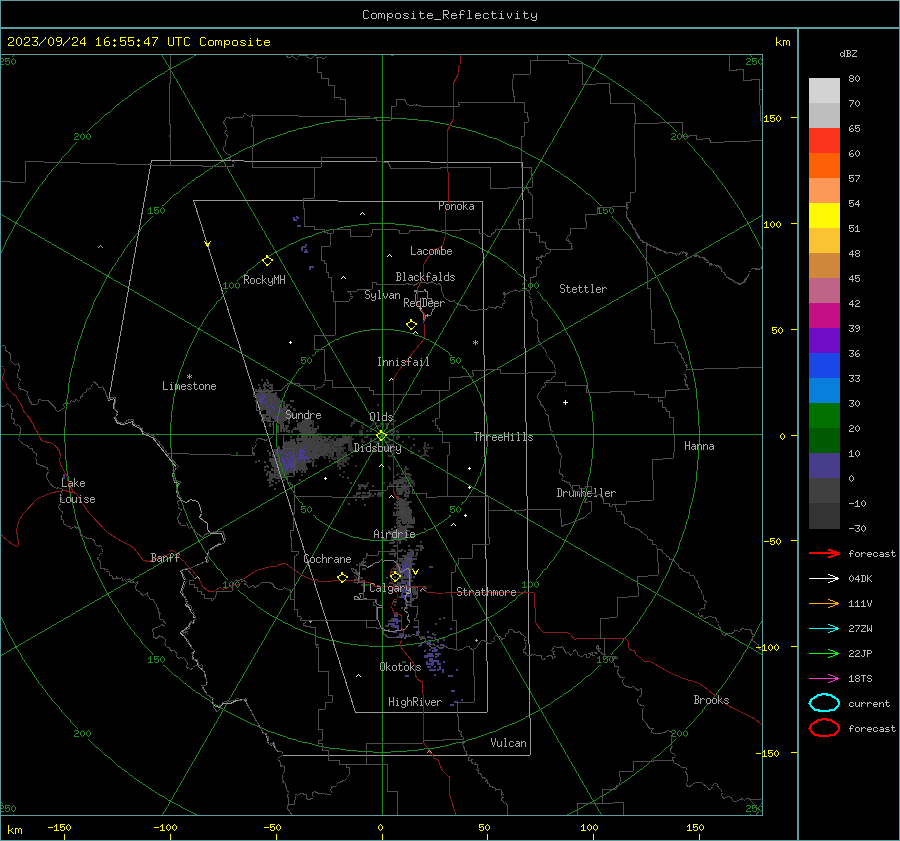
Task: Select the 65 dBZ red color swatch
Action: (824, 140)
